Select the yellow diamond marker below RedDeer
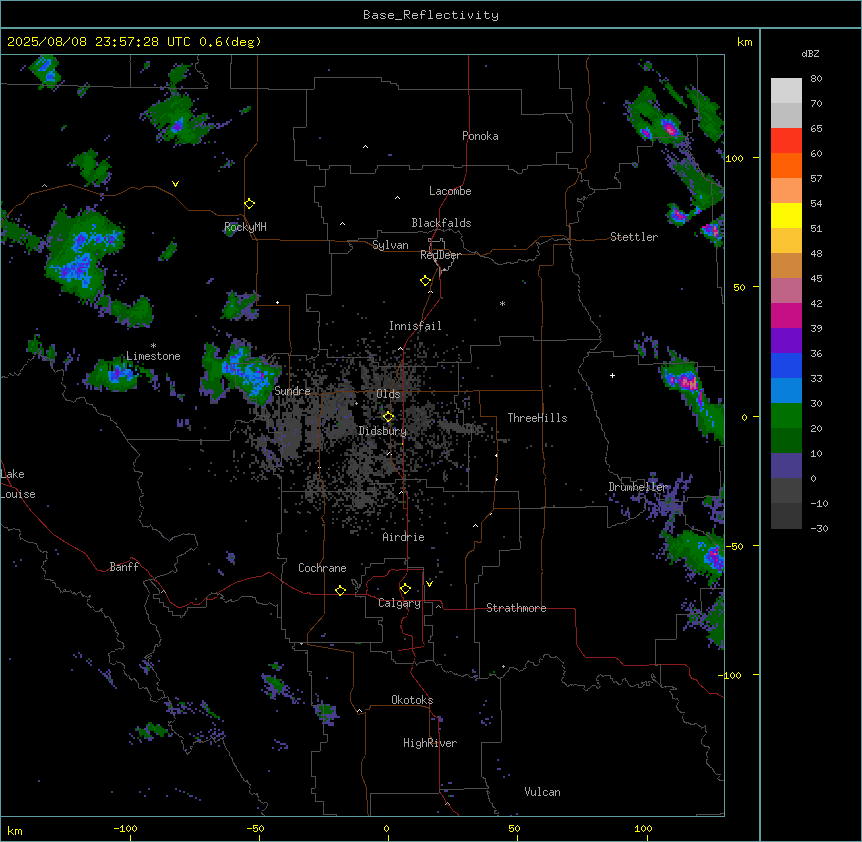Screen dimensions: 862x842 426,281
